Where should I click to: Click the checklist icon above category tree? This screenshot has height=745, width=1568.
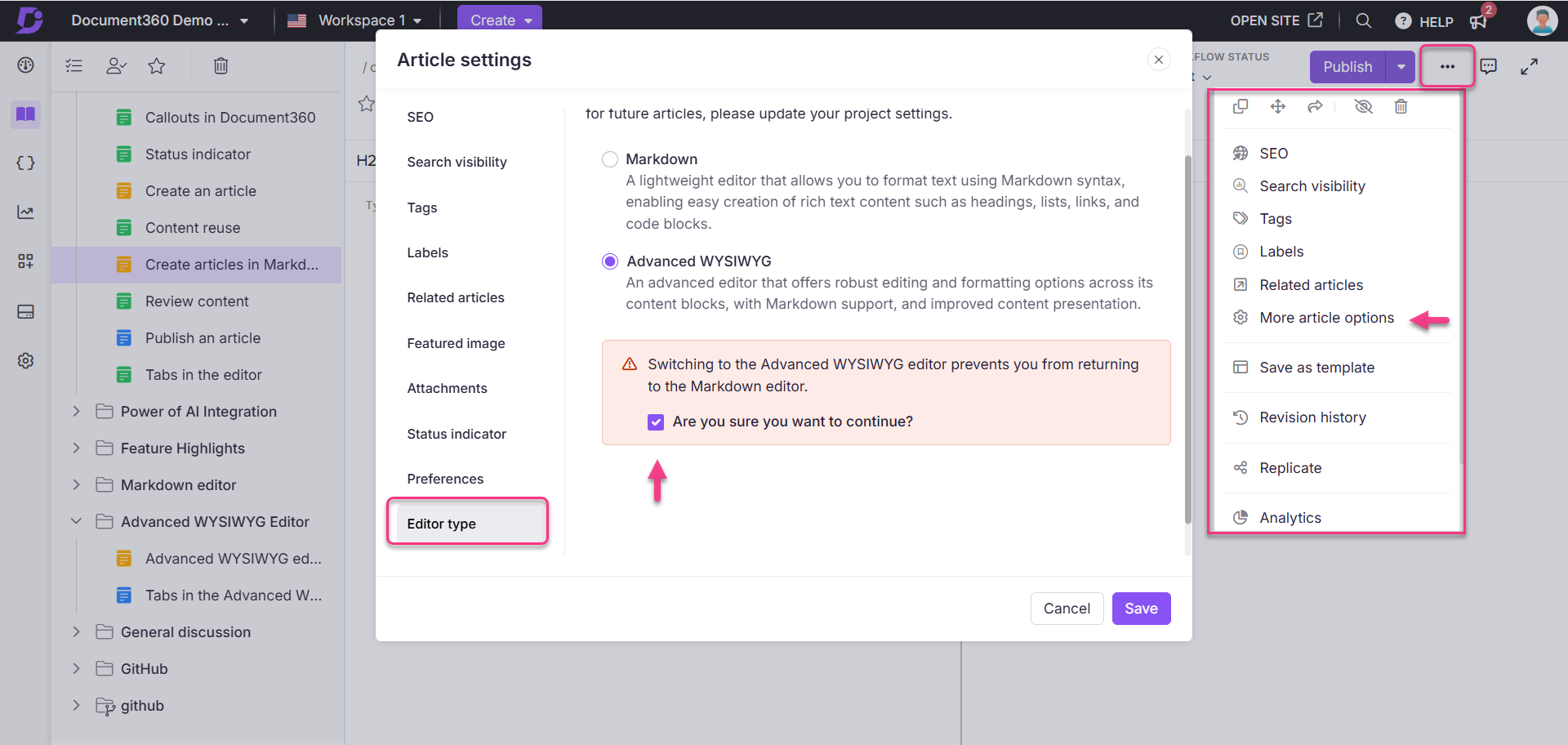click(74, 65)
